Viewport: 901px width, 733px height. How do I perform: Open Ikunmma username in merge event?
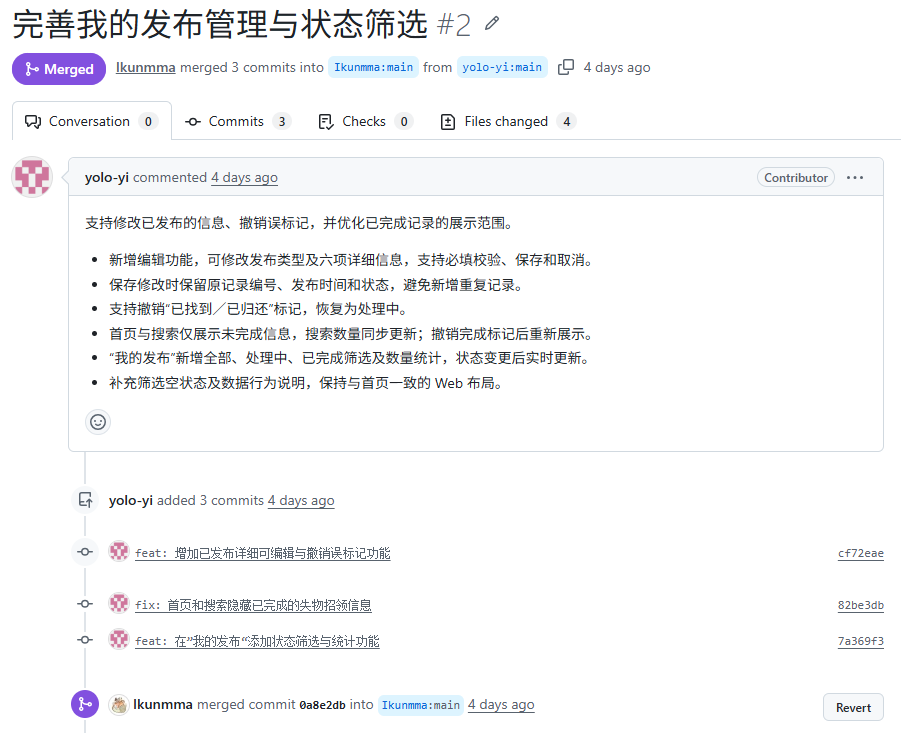point(163,704)
